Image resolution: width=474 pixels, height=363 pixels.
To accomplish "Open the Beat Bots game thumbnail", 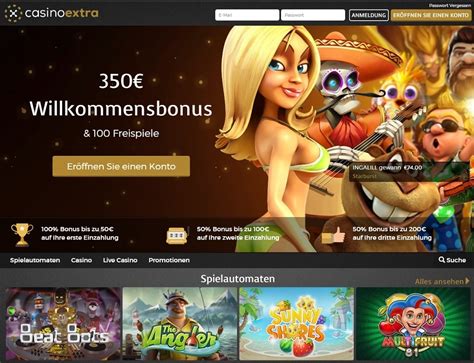I will 63,324.
